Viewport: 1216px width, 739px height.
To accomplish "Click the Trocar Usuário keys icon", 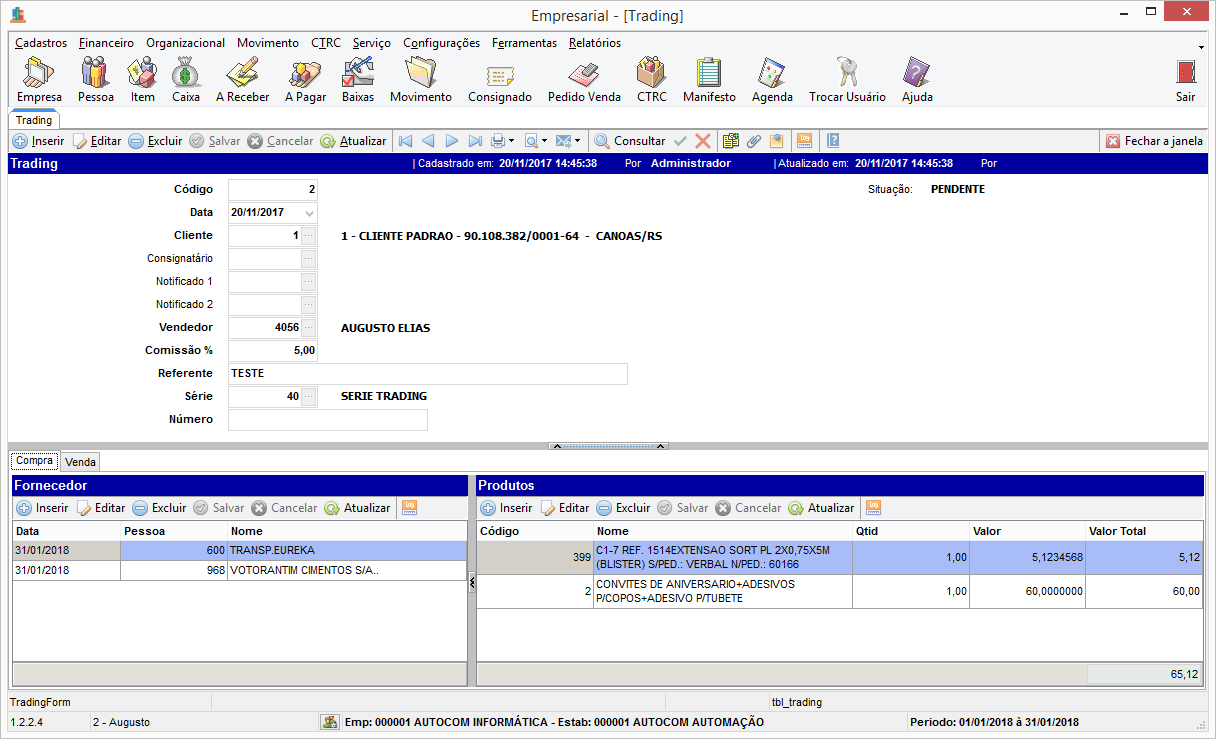I will coord(847,79).
